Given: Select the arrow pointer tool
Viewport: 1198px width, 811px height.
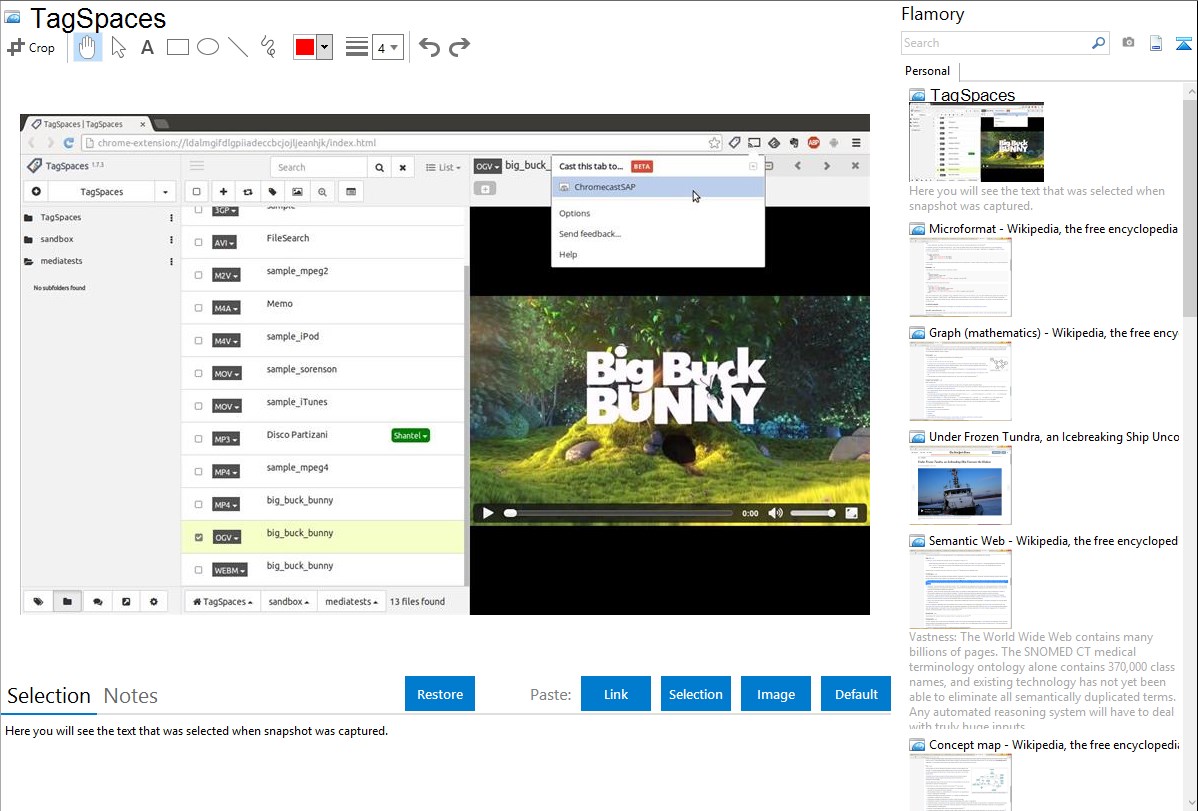Looking at the screenshot, I should (x=118, y=47).
